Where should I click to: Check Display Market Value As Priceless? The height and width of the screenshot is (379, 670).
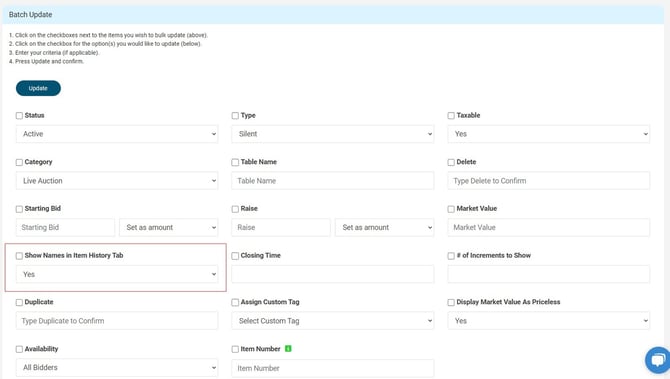(451, 303)
